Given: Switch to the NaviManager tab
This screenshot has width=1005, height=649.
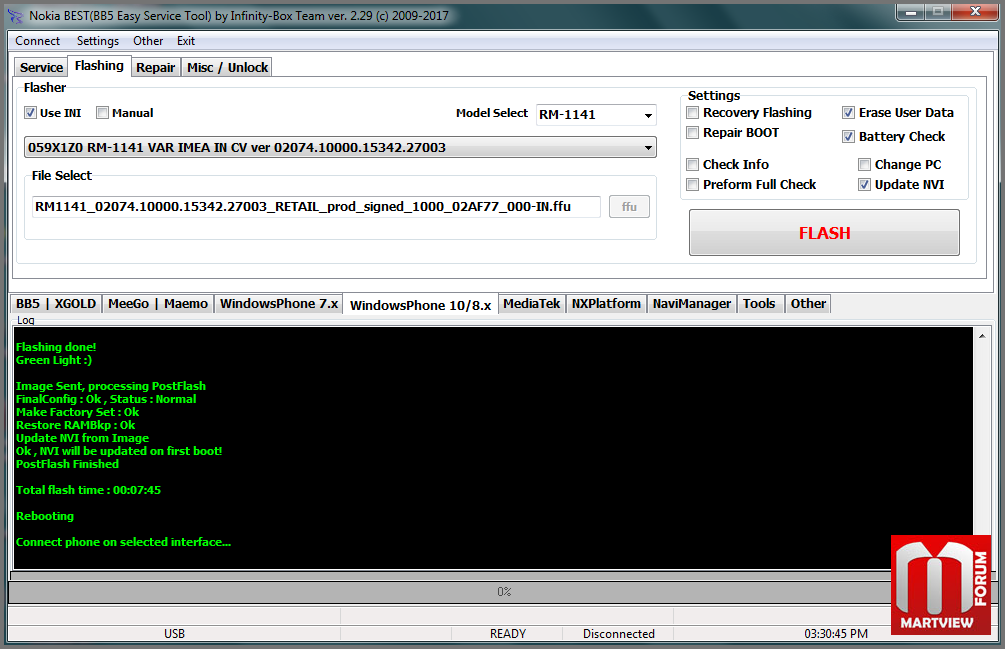Looking at the screenshot, I should pos(692,304).
